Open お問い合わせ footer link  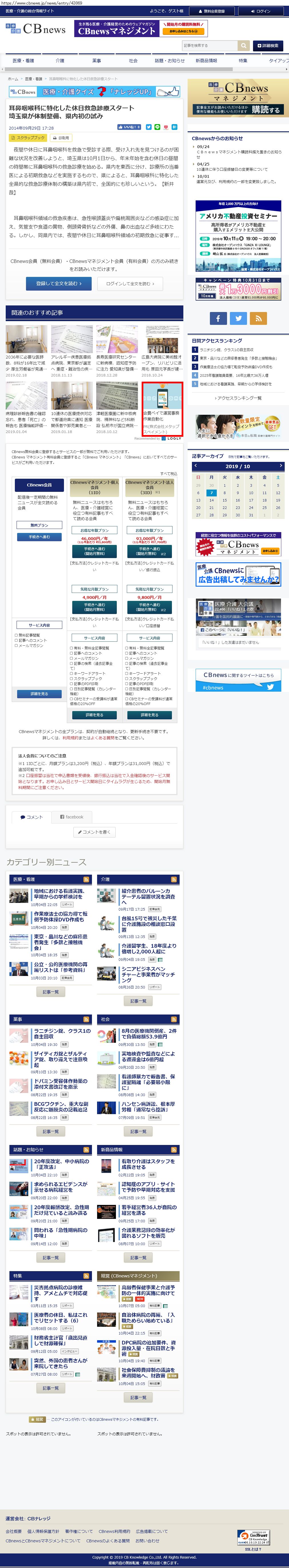(147, 1541)
